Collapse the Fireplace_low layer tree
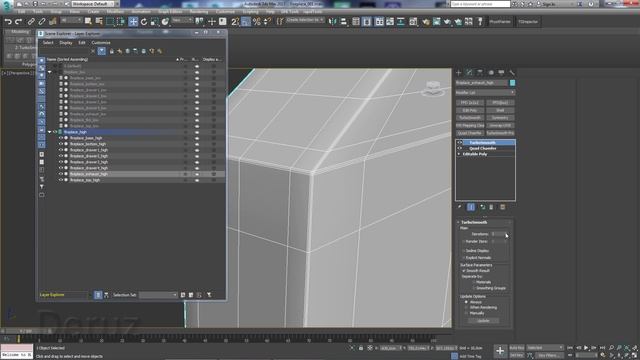The height and width of the screenshot is (360, 640). click(x=50, y=72)
